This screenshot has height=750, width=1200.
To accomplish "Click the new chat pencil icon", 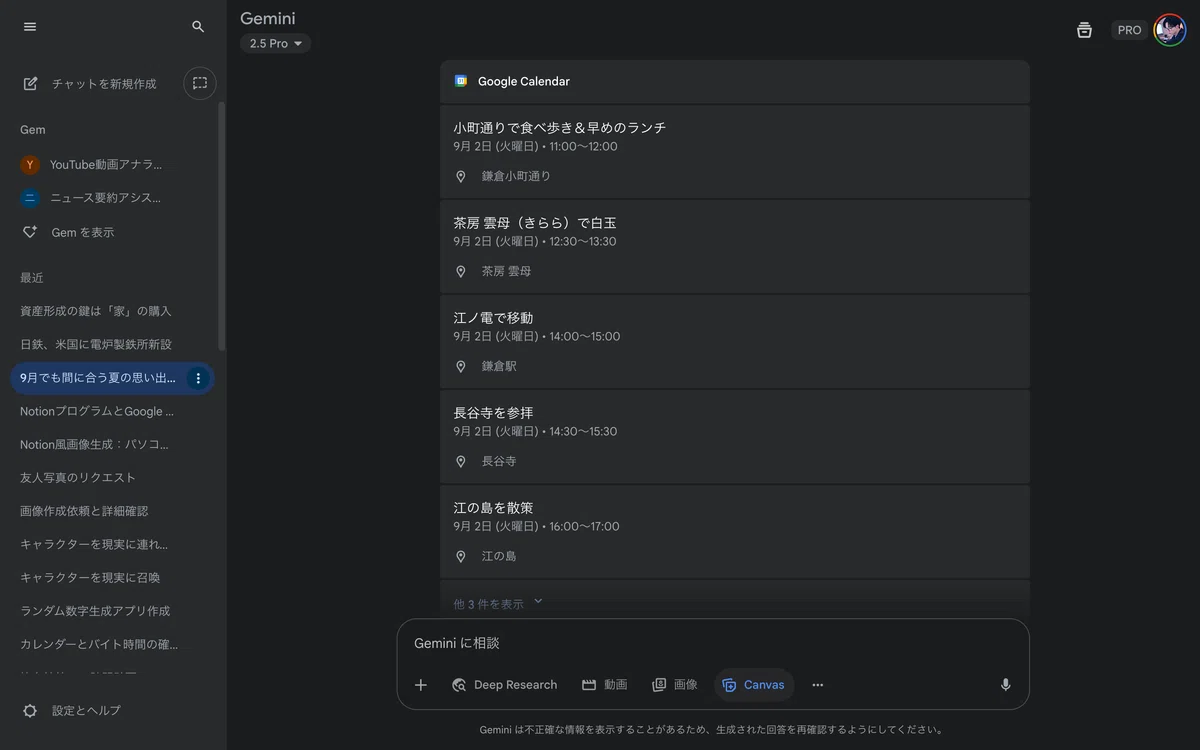I will 31,84.
